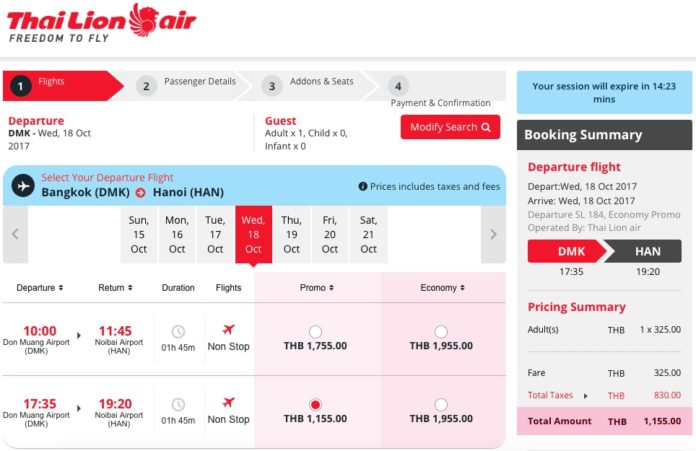Click the Addons & Seats step label

[x=321, y=81]
